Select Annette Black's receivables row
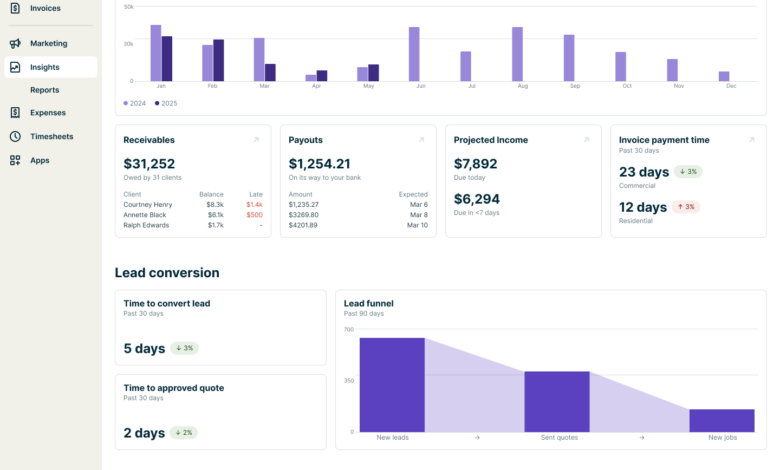The height and width of the screenshot is (470, 780). (x=144, y=215)
